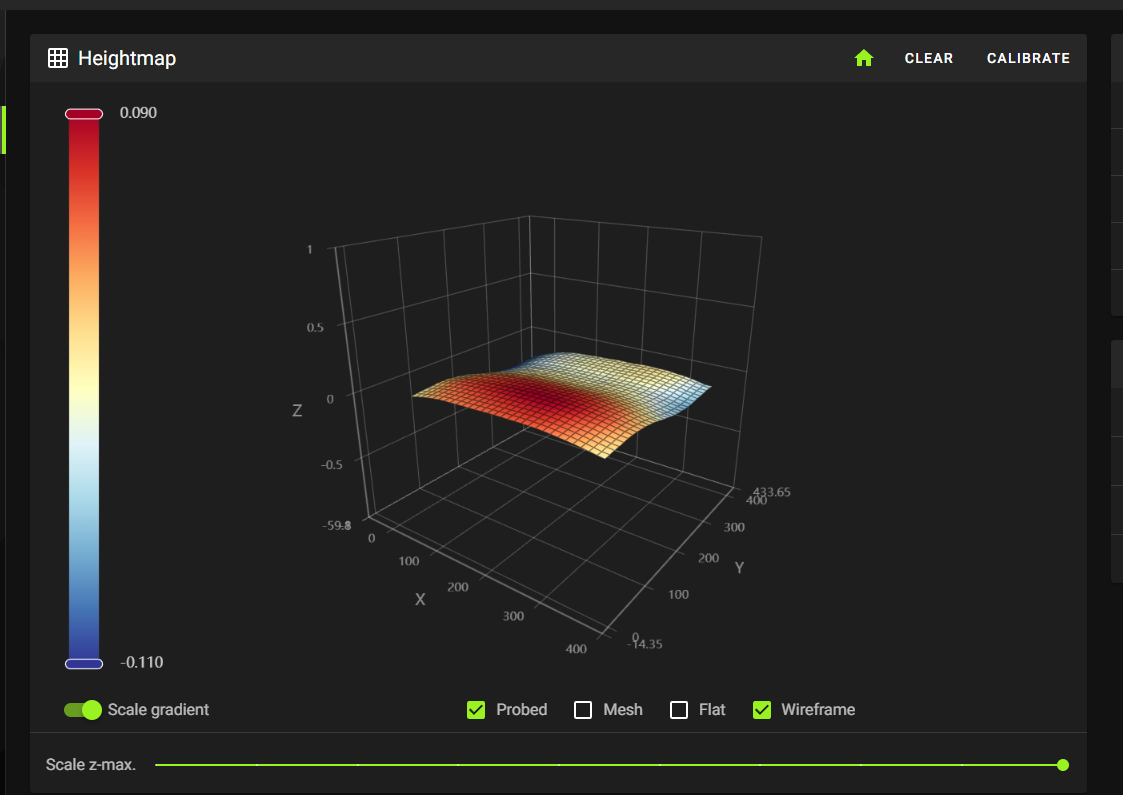
Task: Click the 0.090 maximum value label
Action: (138, 113)
